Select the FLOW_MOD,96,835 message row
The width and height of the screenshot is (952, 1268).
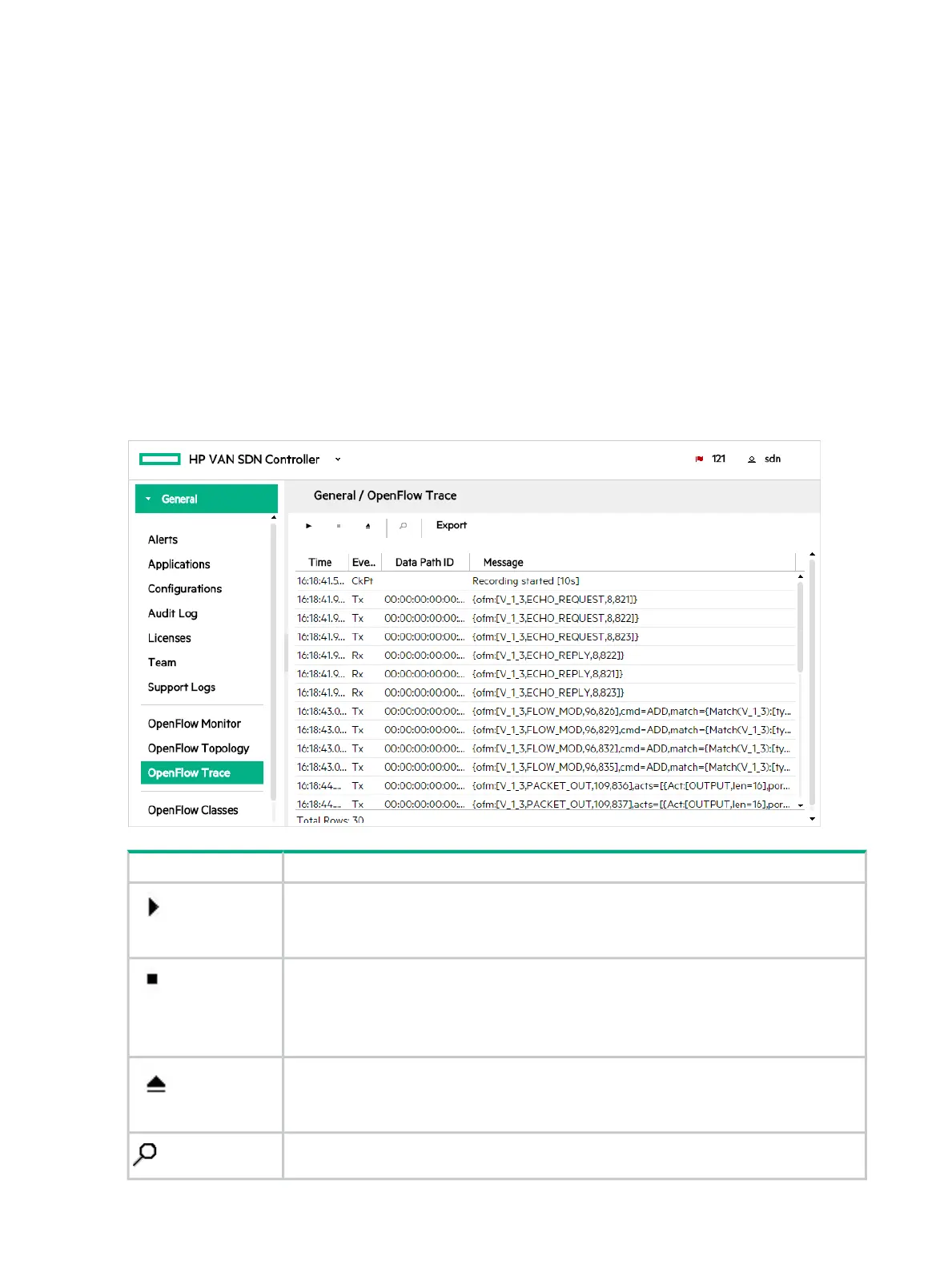[546, 767]
